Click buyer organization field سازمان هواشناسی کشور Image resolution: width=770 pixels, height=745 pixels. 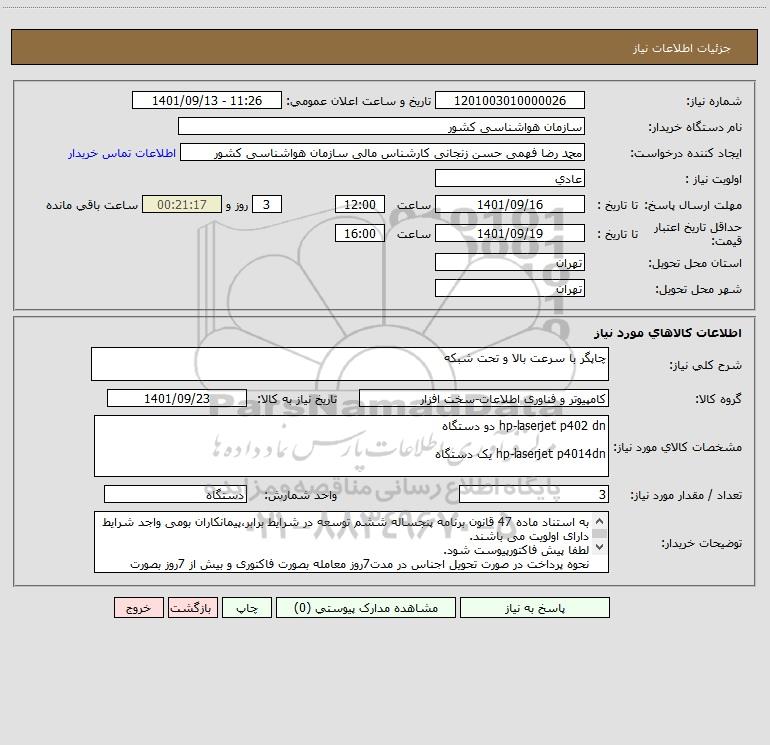point(381,126)
